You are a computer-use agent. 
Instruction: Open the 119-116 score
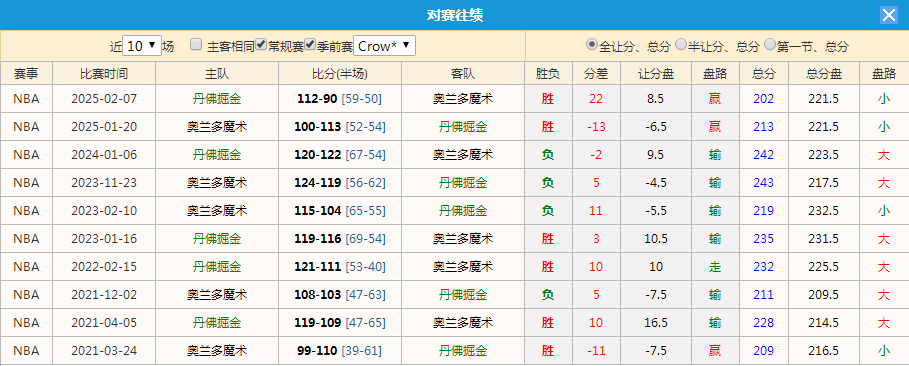(x=318, y=238)
